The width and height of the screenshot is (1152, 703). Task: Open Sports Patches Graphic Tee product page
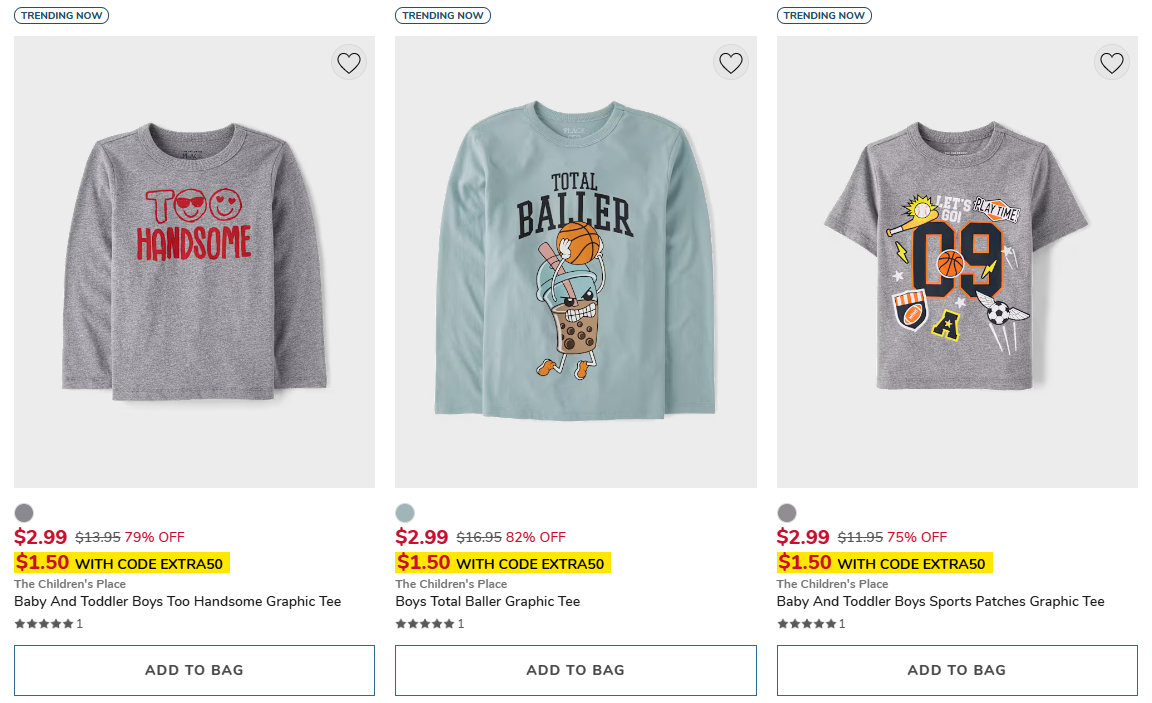(x=940, y=601)
